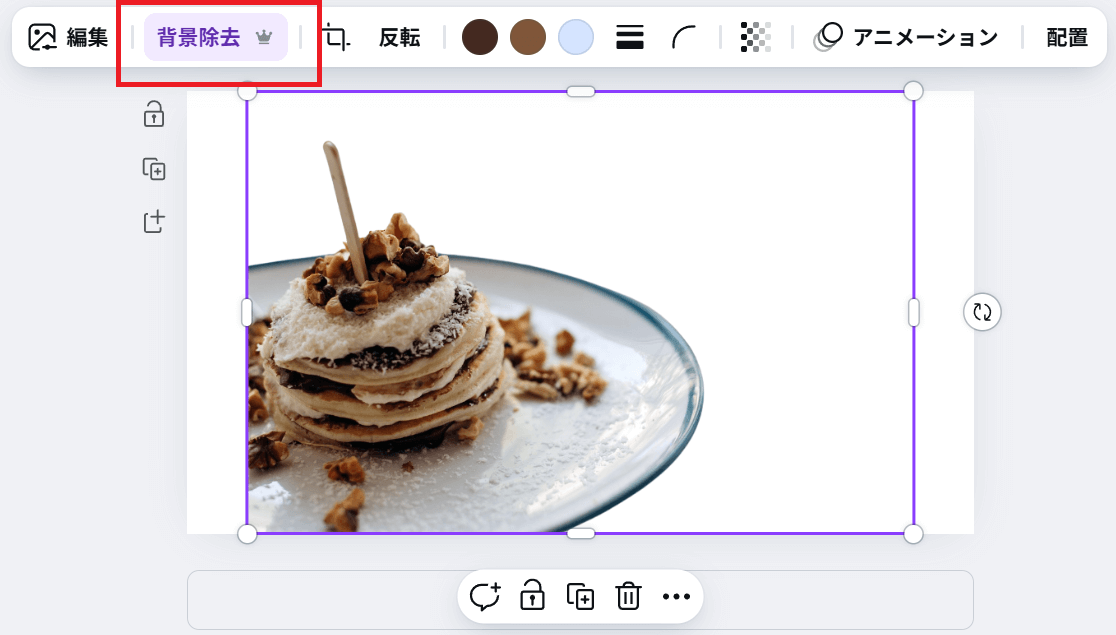1116x635 pixels.
Task: Click the duplicate page icon on left side
Action: [154, 169]
